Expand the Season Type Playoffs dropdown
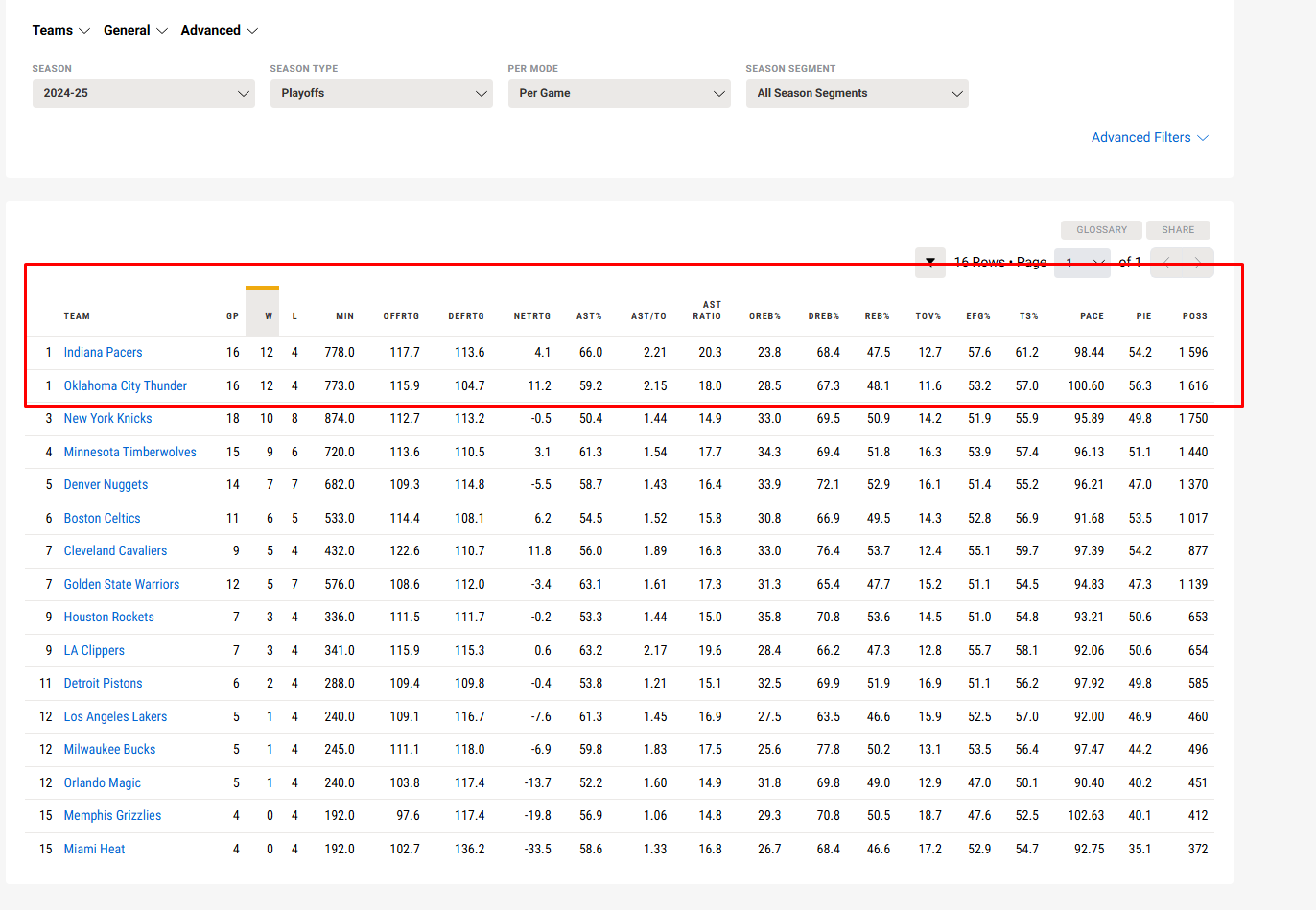 (x=382, y=93)
